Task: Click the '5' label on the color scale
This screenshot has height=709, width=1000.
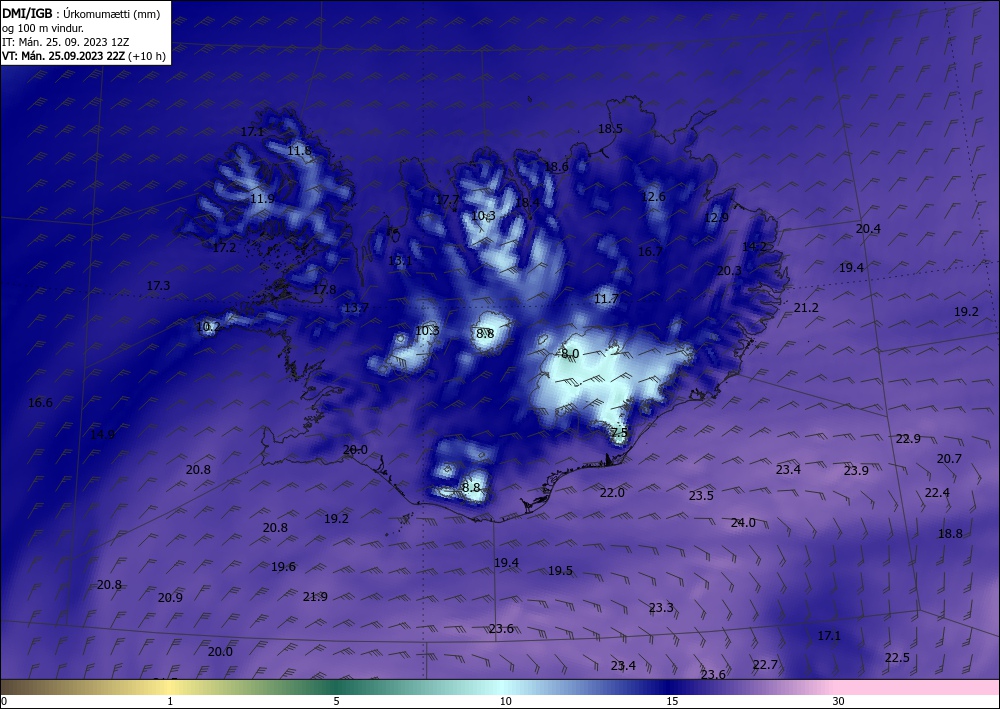Action: click(336, 701)
